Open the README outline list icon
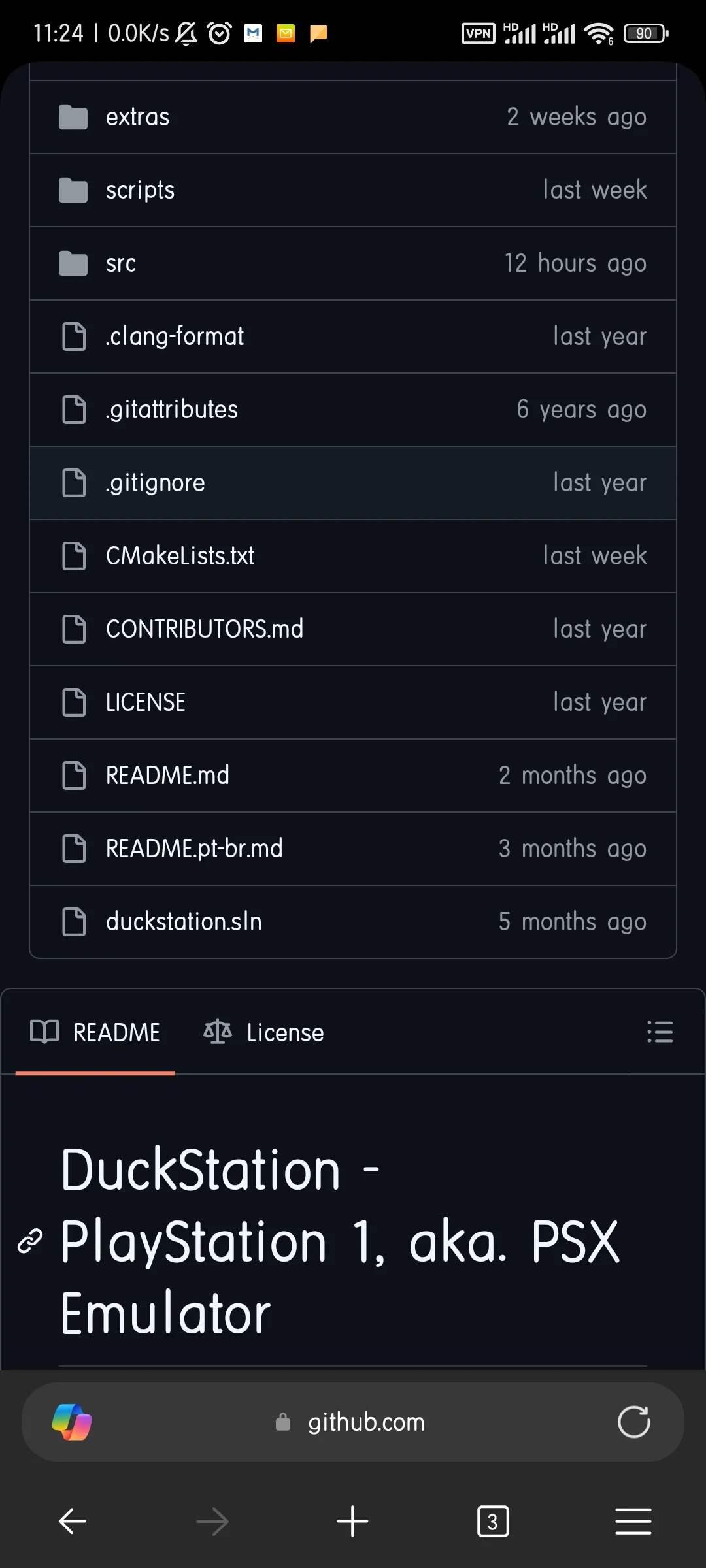 pos(660,1032)
